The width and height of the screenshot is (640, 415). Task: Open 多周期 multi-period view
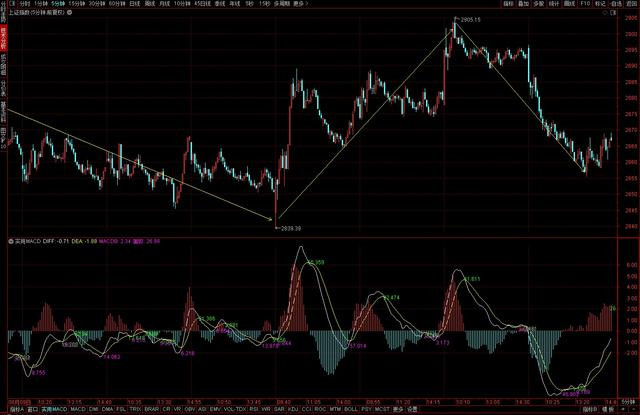click(282, 4)
